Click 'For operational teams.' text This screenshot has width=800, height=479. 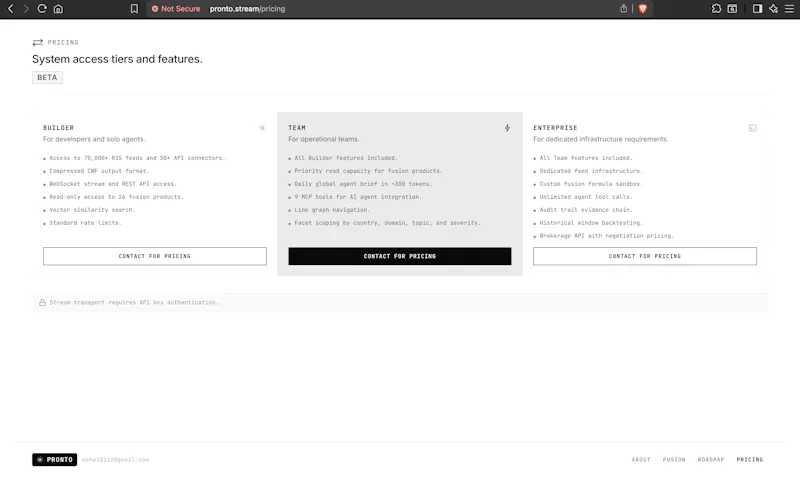pos(323,139)
